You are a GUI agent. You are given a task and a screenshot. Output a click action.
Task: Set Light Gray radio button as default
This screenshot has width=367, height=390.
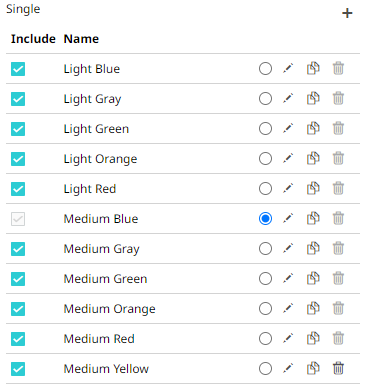[x=265, y=99]
